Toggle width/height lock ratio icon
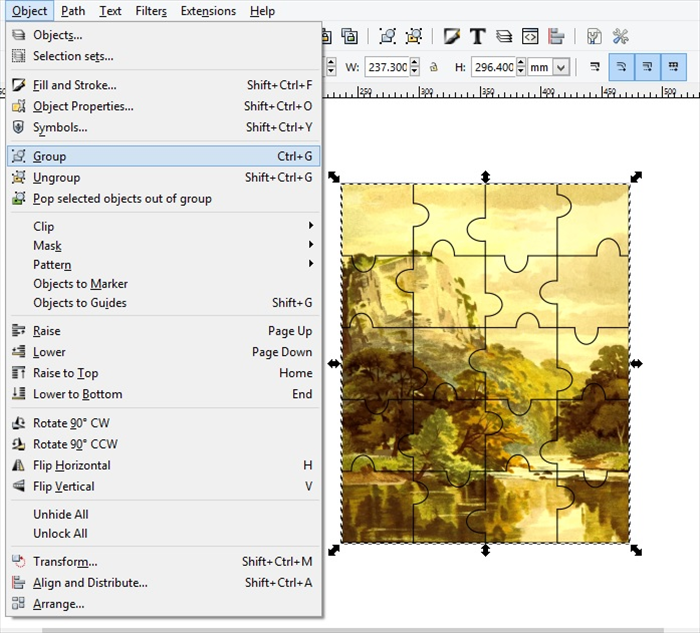Screen dimensions: 700x633 click(433, 67)
